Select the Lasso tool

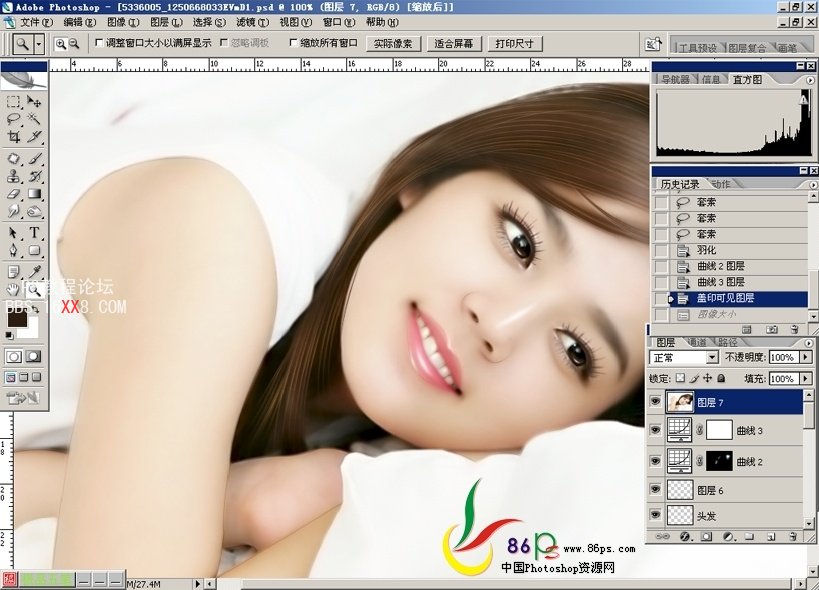14,119
